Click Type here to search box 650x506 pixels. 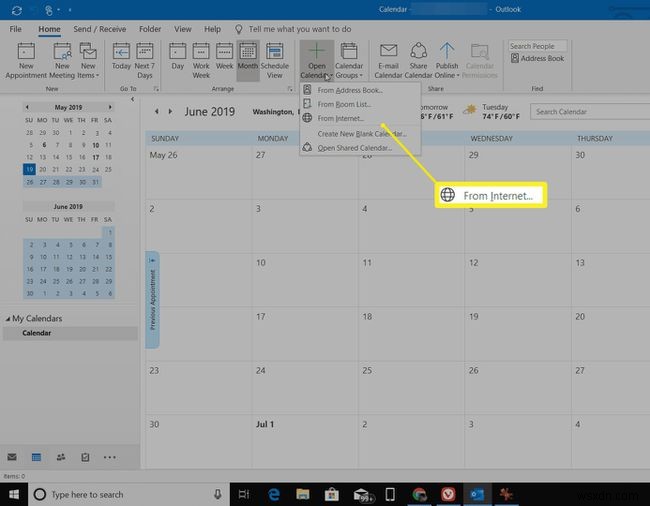[129, 494]
